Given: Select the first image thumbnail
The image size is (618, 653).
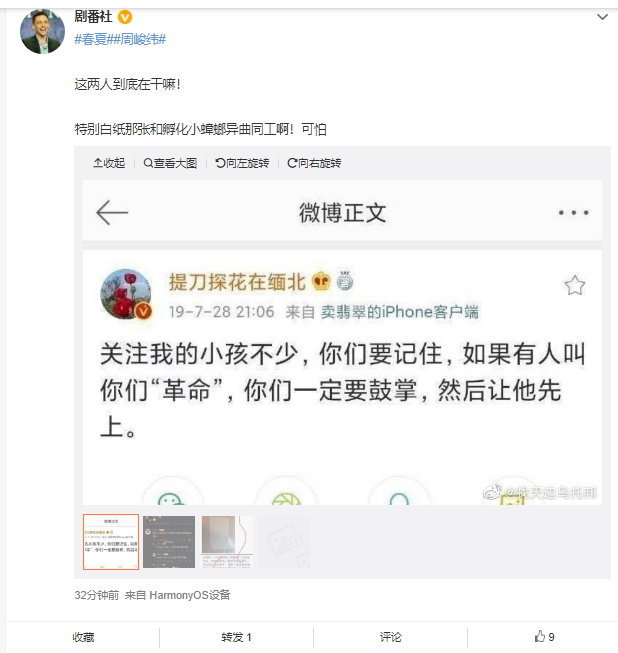Looking at the screenshot, I should 111,542.
